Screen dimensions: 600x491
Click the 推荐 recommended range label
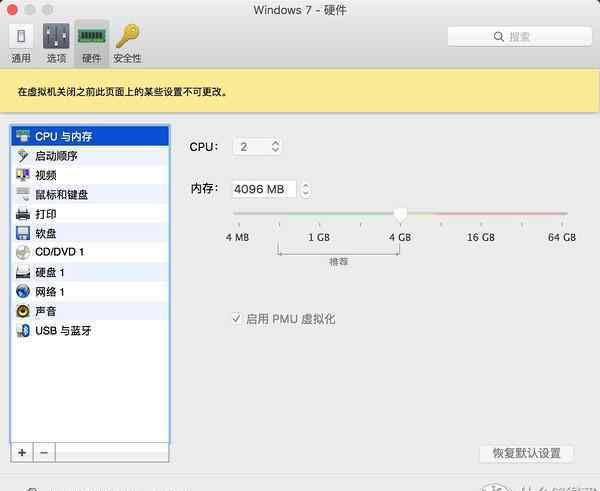[338, 262]
